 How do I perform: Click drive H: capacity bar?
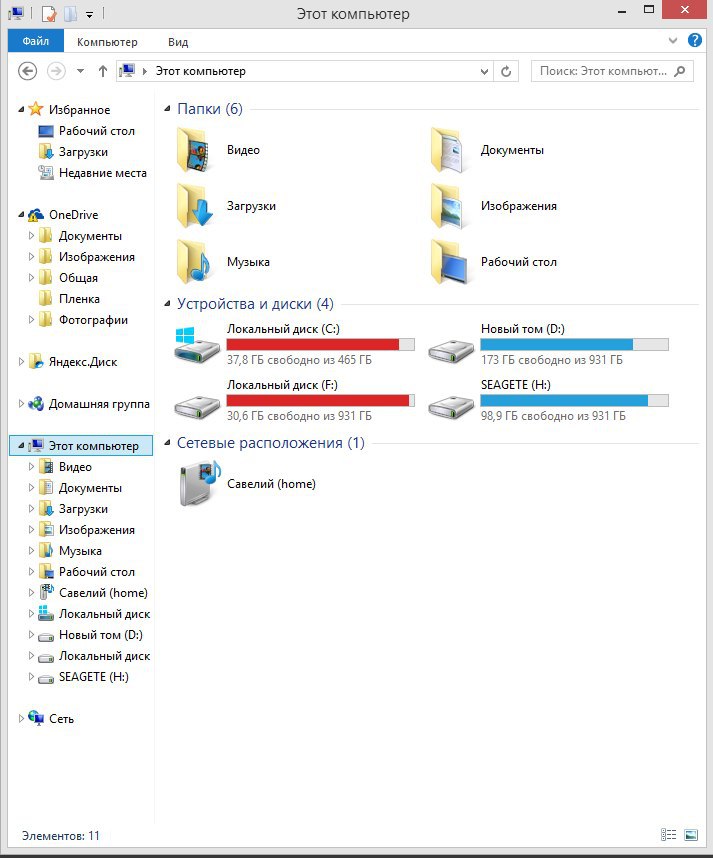coord(575,400)
